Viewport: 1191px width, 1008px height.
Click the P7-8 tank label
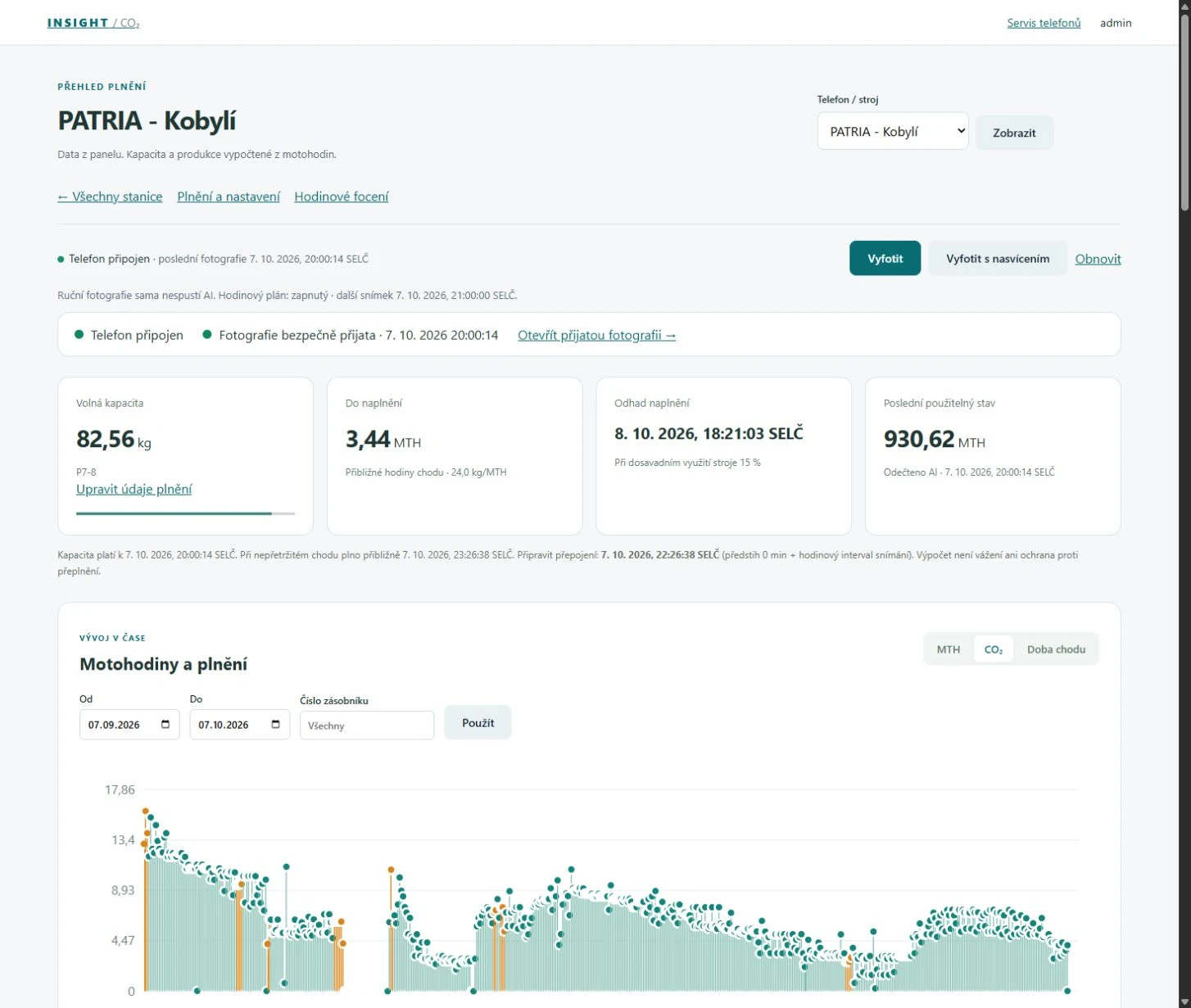pos(86,472)
